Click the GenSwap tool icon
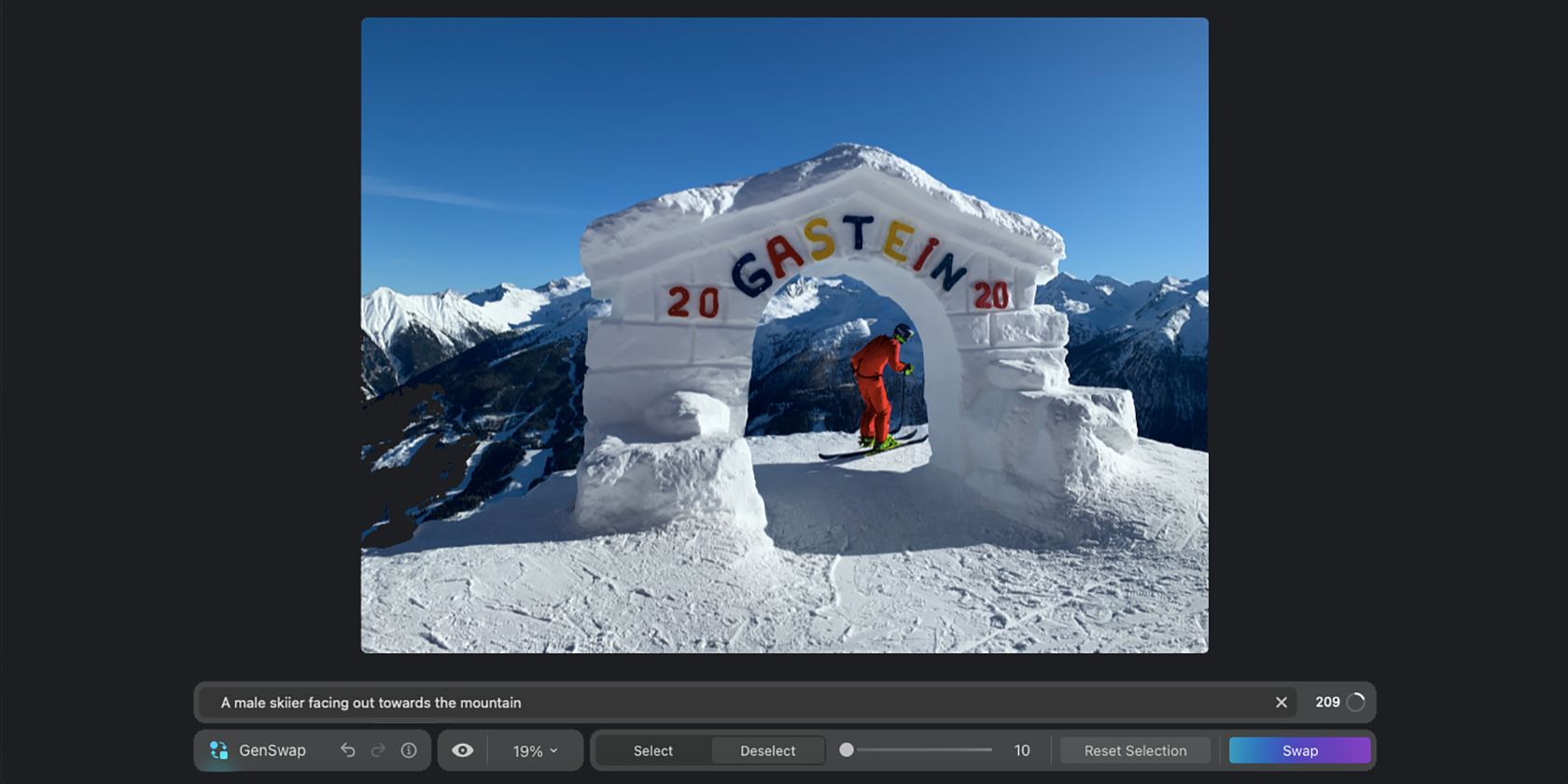Screen dimensions: 1568x784 click(x=218, y=750)
